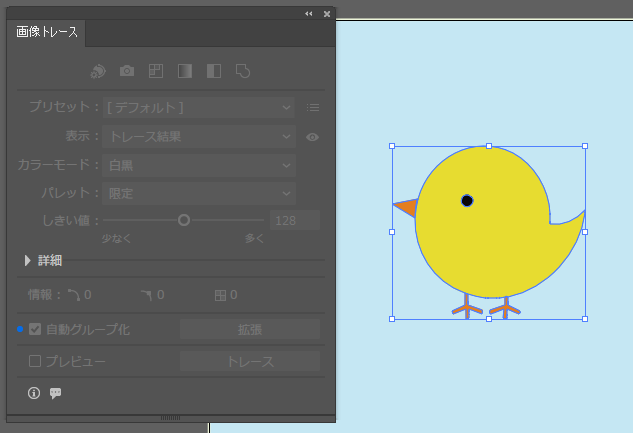
Task: Close the 画像トレース panel
Action: click(x=327, y=14)
